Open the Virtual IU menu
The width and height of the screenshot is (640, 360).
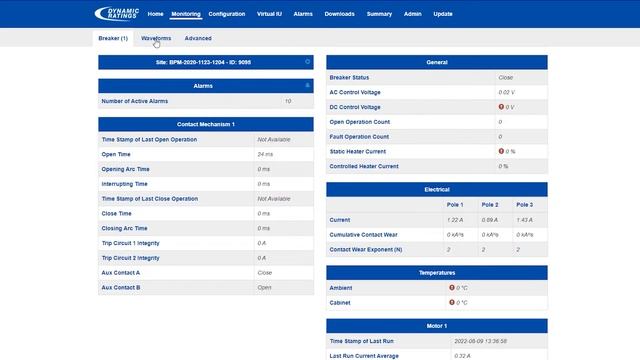point(269,14)
